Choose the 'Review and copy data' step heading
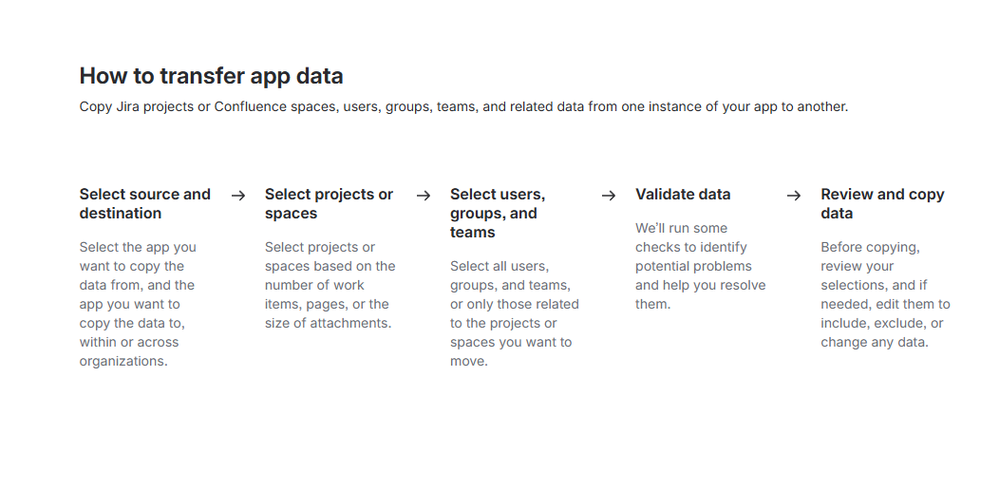This screenshot has height=490, width=999. (x=882, y=204)
